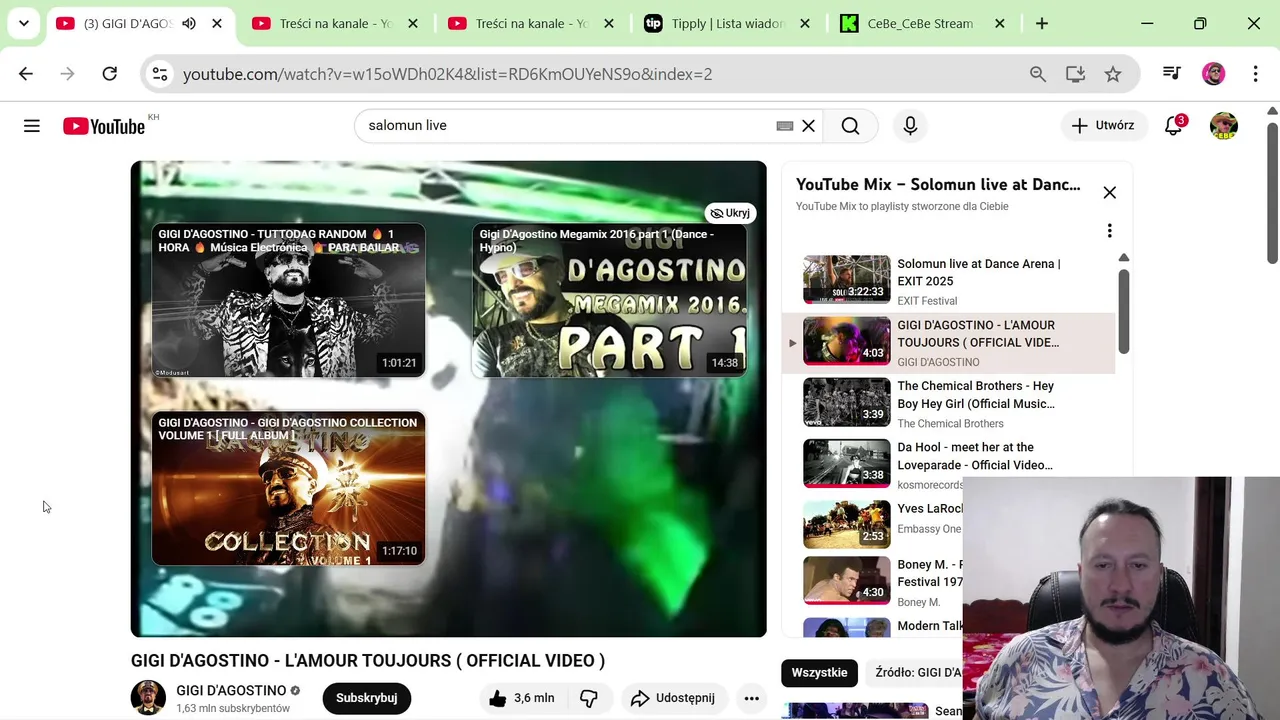This screenshot has height=720, width=1280.
Task: Play Solomun live at Dance Arena playlist item
Action: tap(948, 281)
